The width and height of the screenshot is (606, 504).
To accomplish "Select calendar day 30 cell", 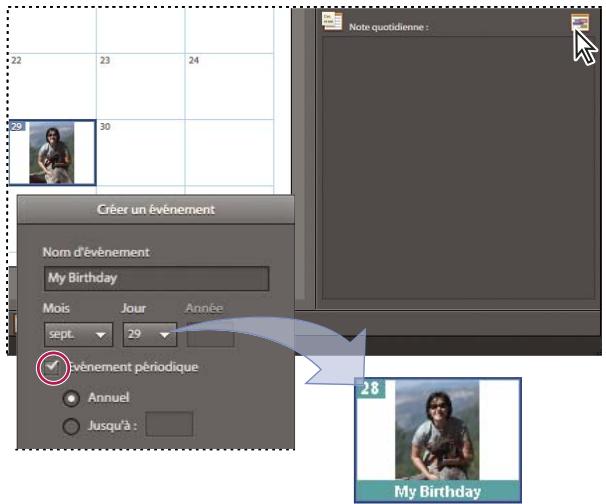I will pyautogui.click(x=141, y=152).
